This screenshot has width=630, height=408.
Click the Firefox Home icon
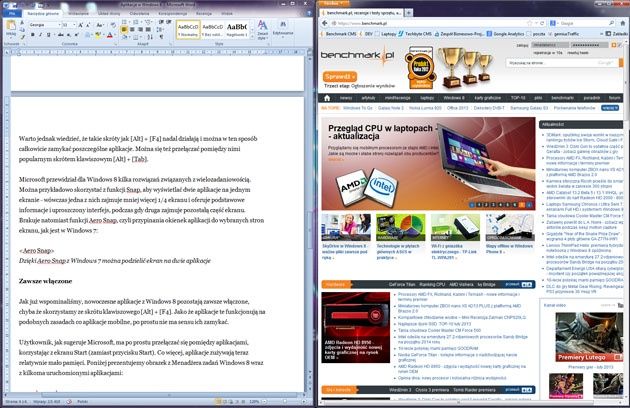(x=624, y=23)
